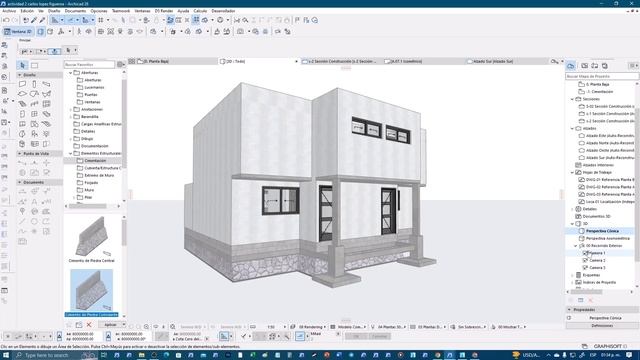The width and height of the screenshot is (640, 360).
Task: Collapse the Alzados group in the navigator
Action: 572,129
